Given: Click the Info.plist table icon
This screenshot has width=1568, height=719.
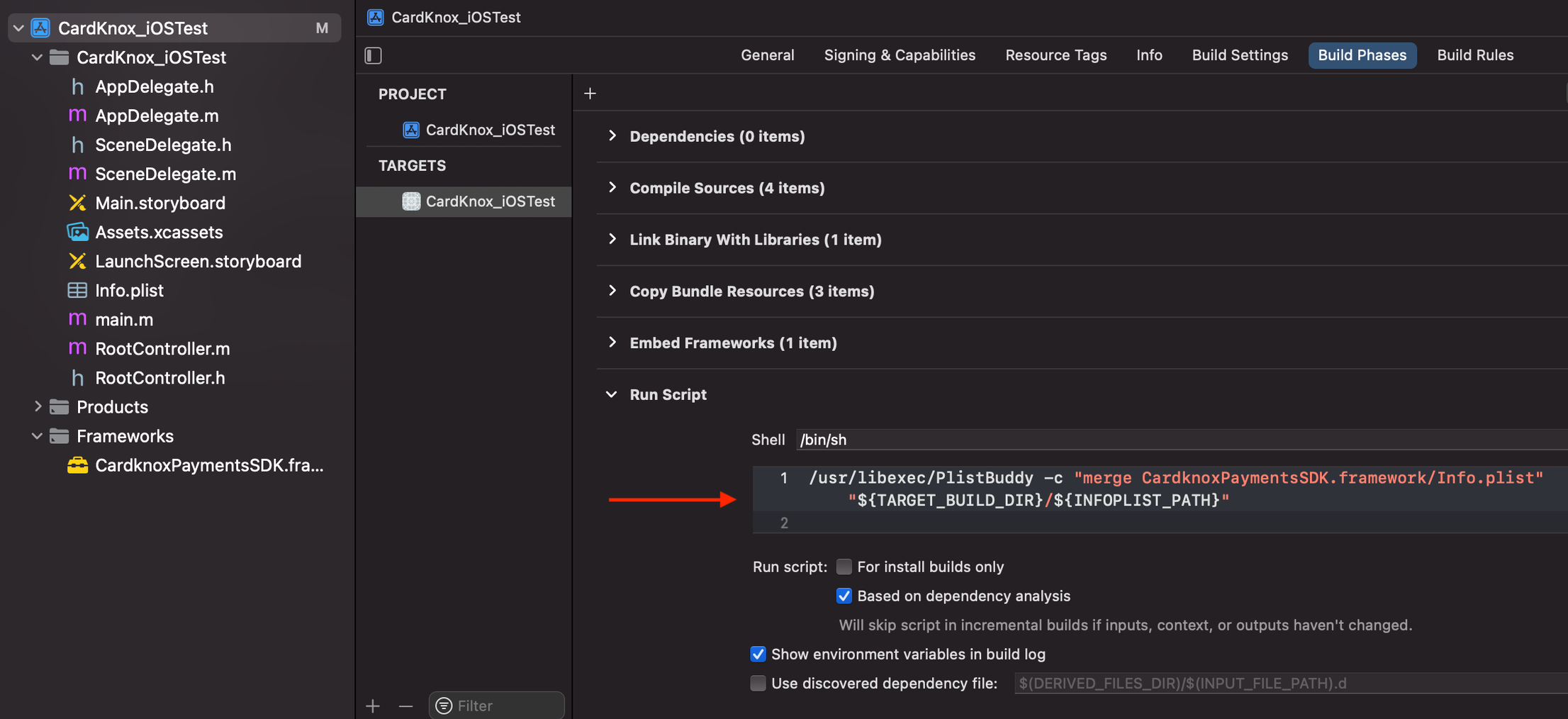Looking at the screenshot, I should [77, 290].
